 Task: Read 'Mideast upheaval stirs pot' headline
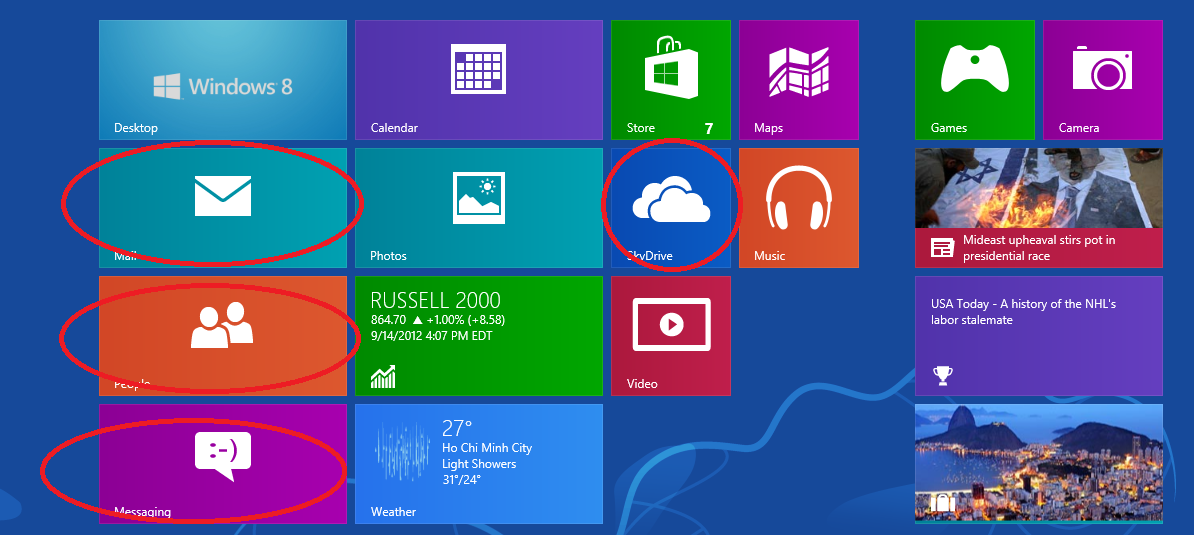tap(1039, 248)
